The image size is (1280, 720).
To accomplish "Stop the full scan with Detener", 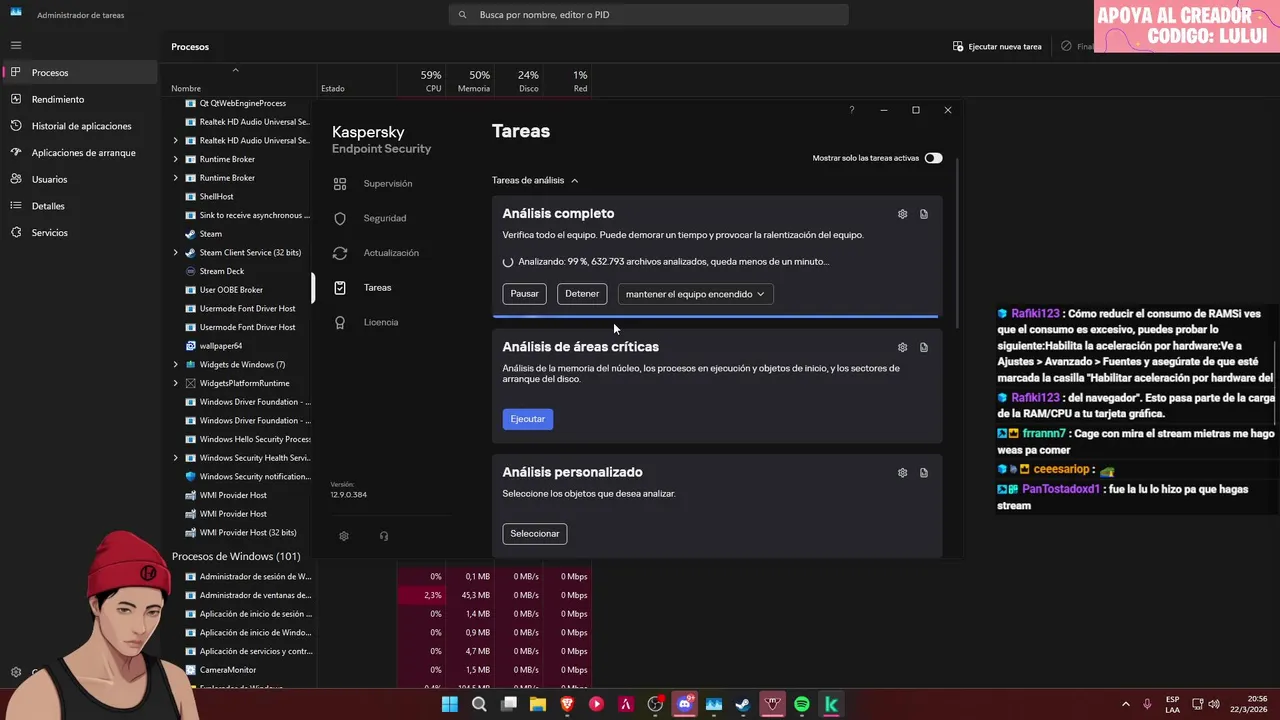I will click(582, 294).
